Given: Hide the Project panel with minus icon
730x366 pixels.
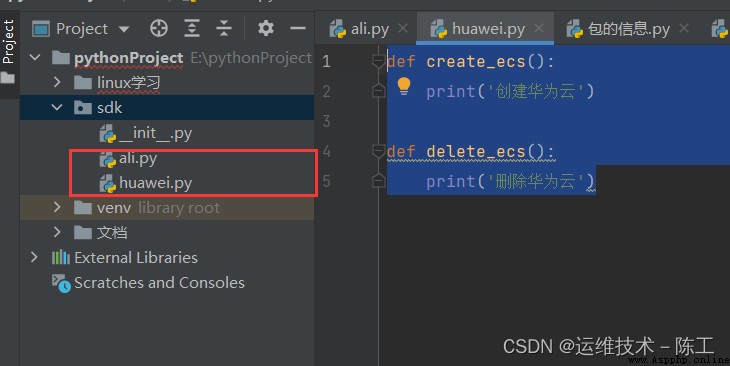Looking at the screenshot, I should (297, 28).
